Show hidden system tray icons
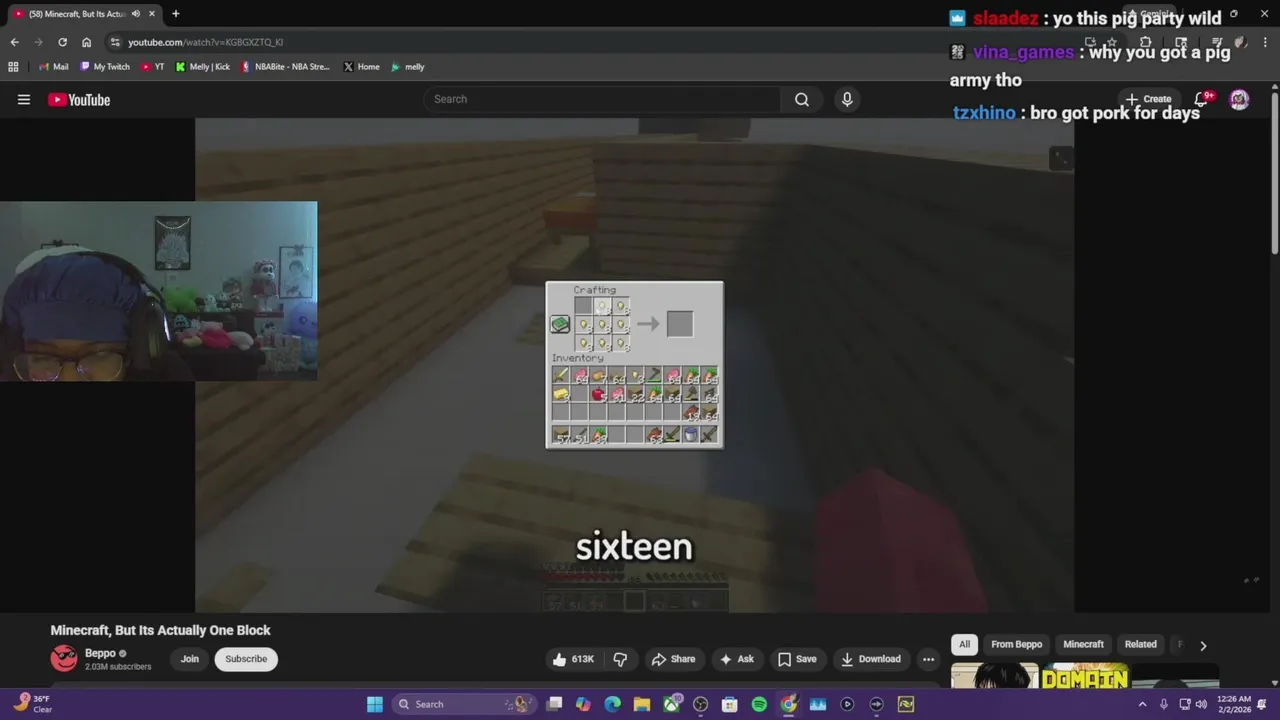1280x720 pixels. coord(1142,704)
